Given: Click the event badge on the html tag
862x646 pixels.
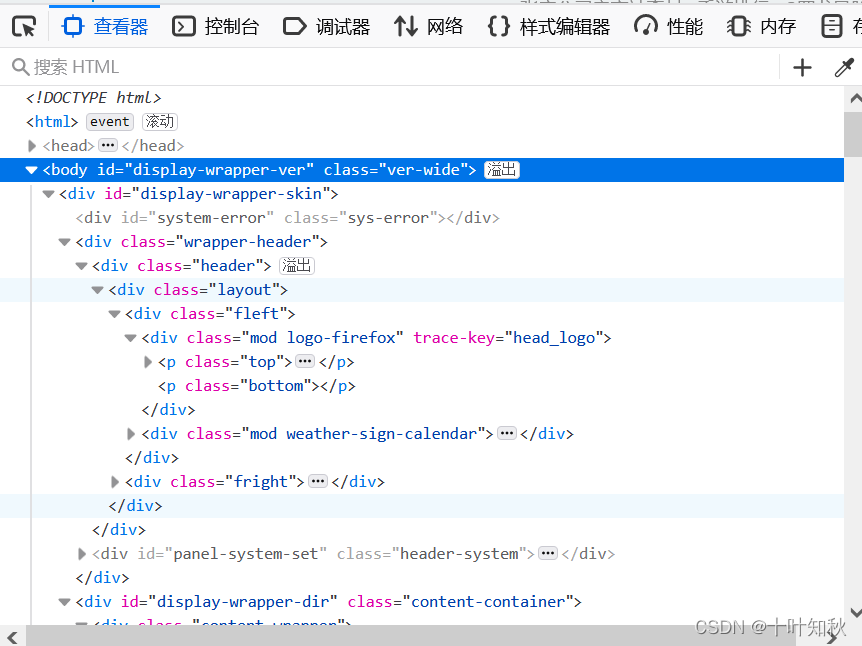Looking at the screenshot, I should pos(109,122).
